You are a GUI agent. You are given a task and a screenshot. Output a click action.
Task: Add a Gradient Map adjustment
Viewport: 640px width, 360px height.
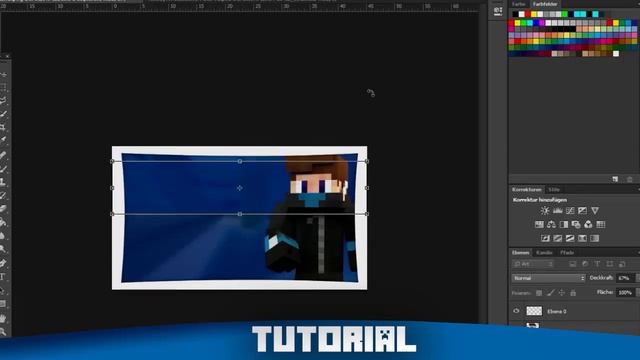(x=582, y=238)
